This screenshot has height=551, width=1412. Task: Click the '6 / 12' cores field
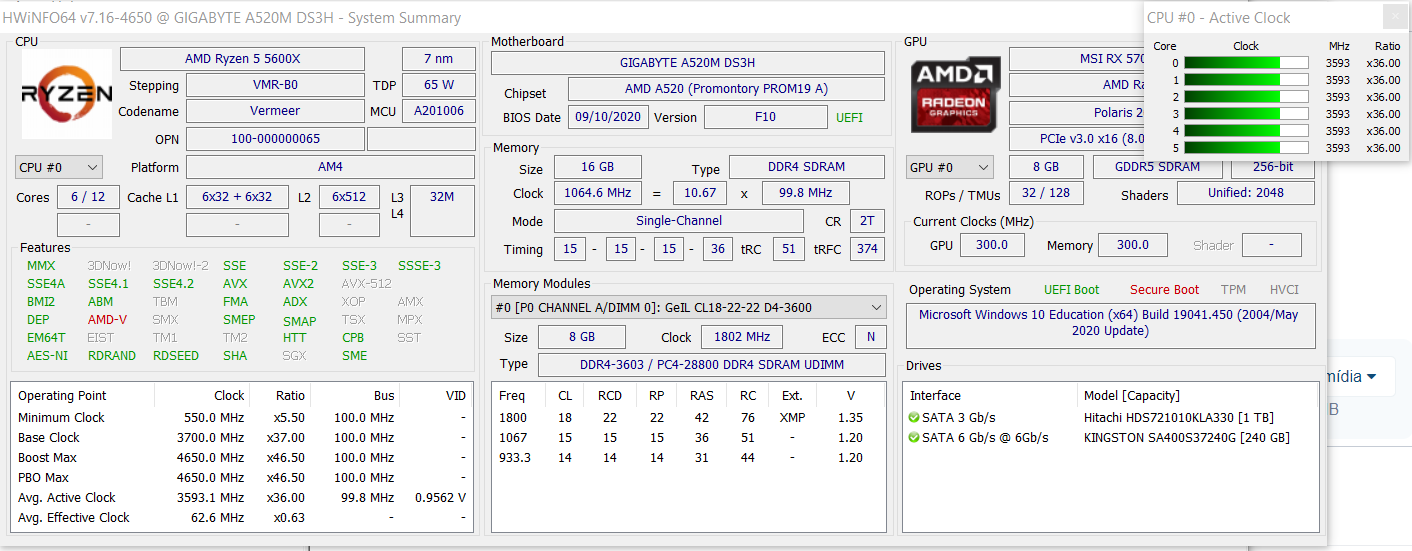[x=88, y=197]
